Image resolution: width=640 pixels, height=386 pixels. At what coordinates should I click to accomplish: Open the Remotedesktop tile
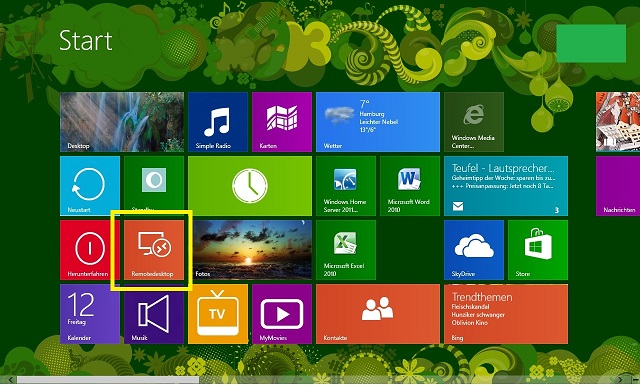click(x=154, y=250)
